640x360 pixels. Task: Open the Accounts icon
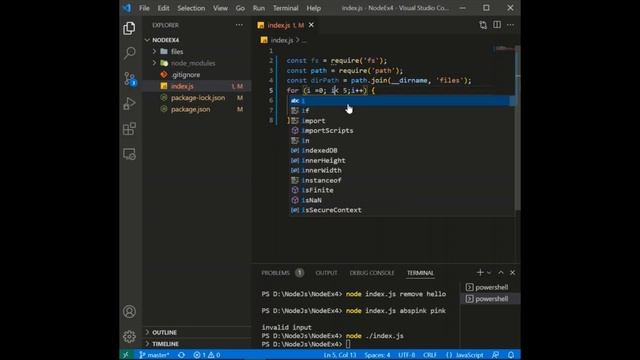pos(129,311)
